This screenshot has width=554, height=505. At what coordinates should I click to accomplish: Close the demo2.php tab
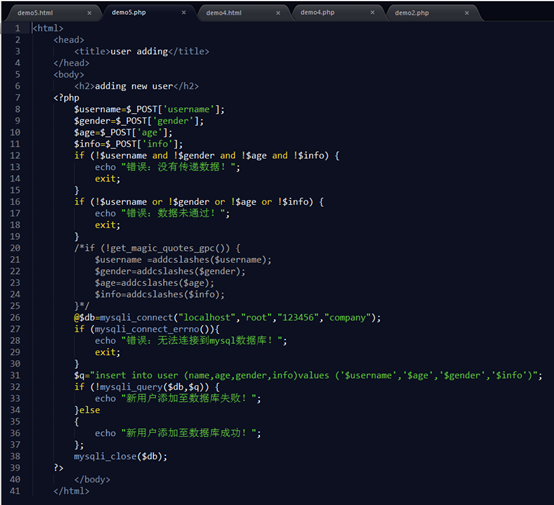pos(467,13)
